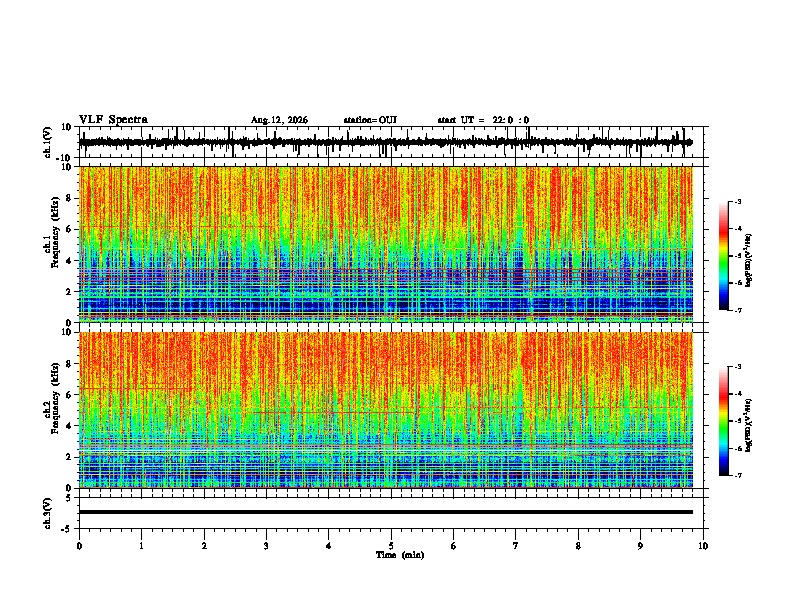Click the "-5" tick of ch.3 voltage axis

click(67, 529)
